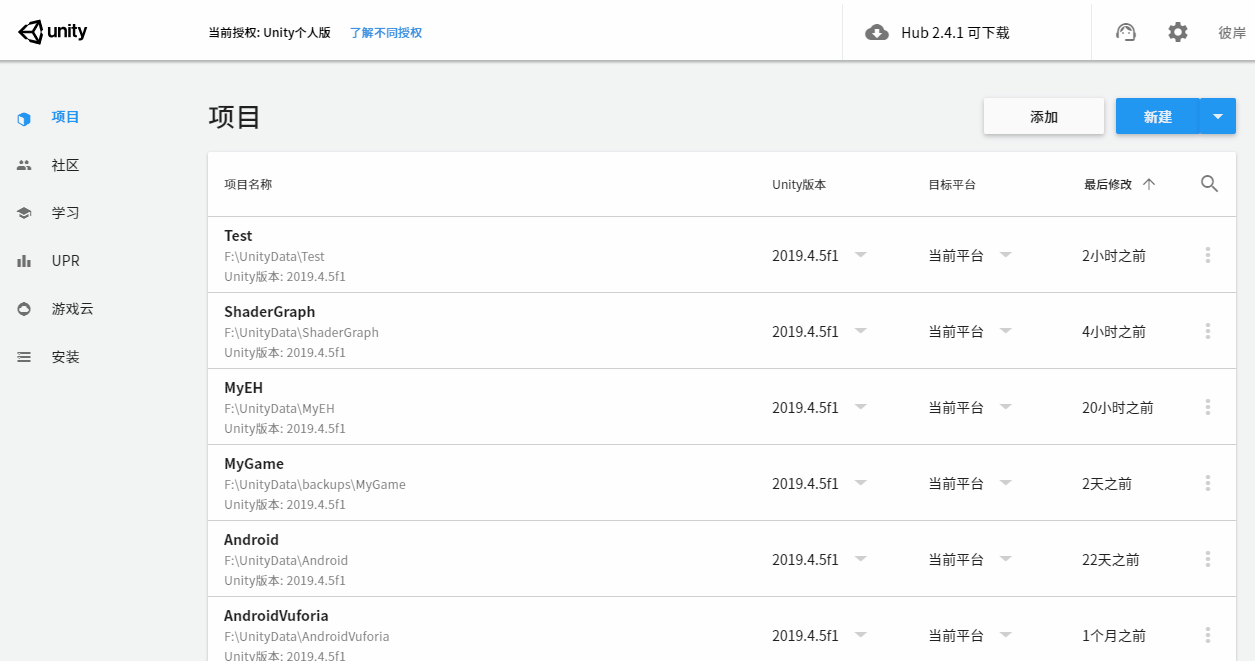Click the Unity logo in header

pos(53,32)
